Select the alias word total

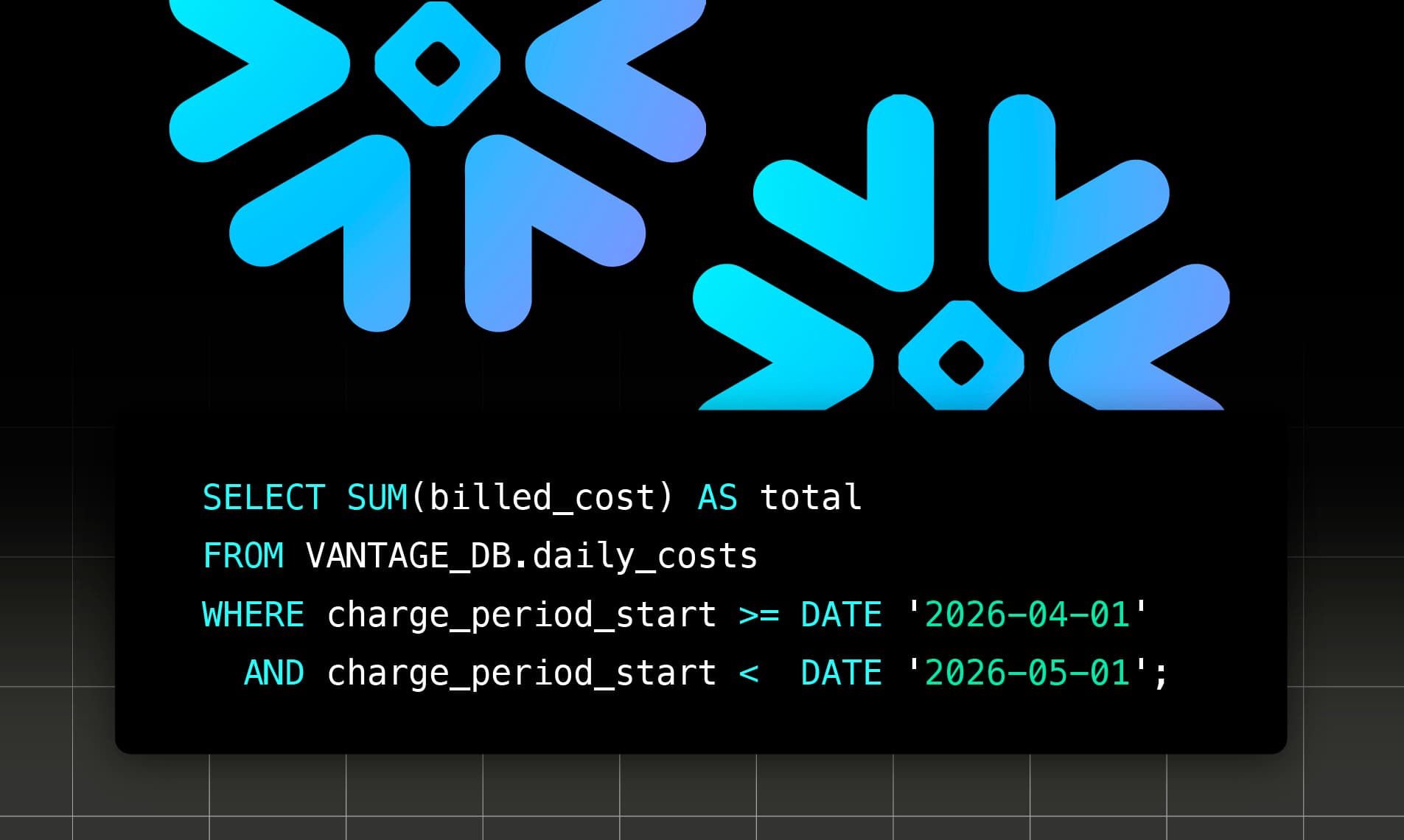811,497
